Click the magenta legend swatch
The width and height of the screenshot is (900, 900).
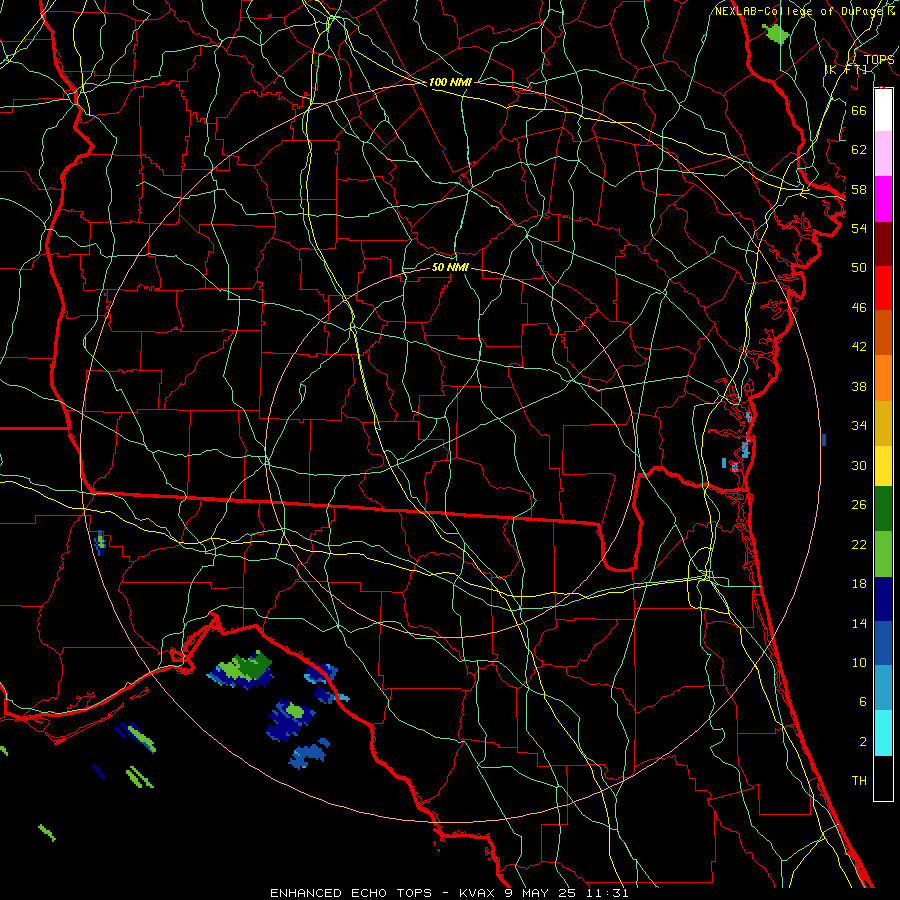pyautogui.click(x=883, y=199)
